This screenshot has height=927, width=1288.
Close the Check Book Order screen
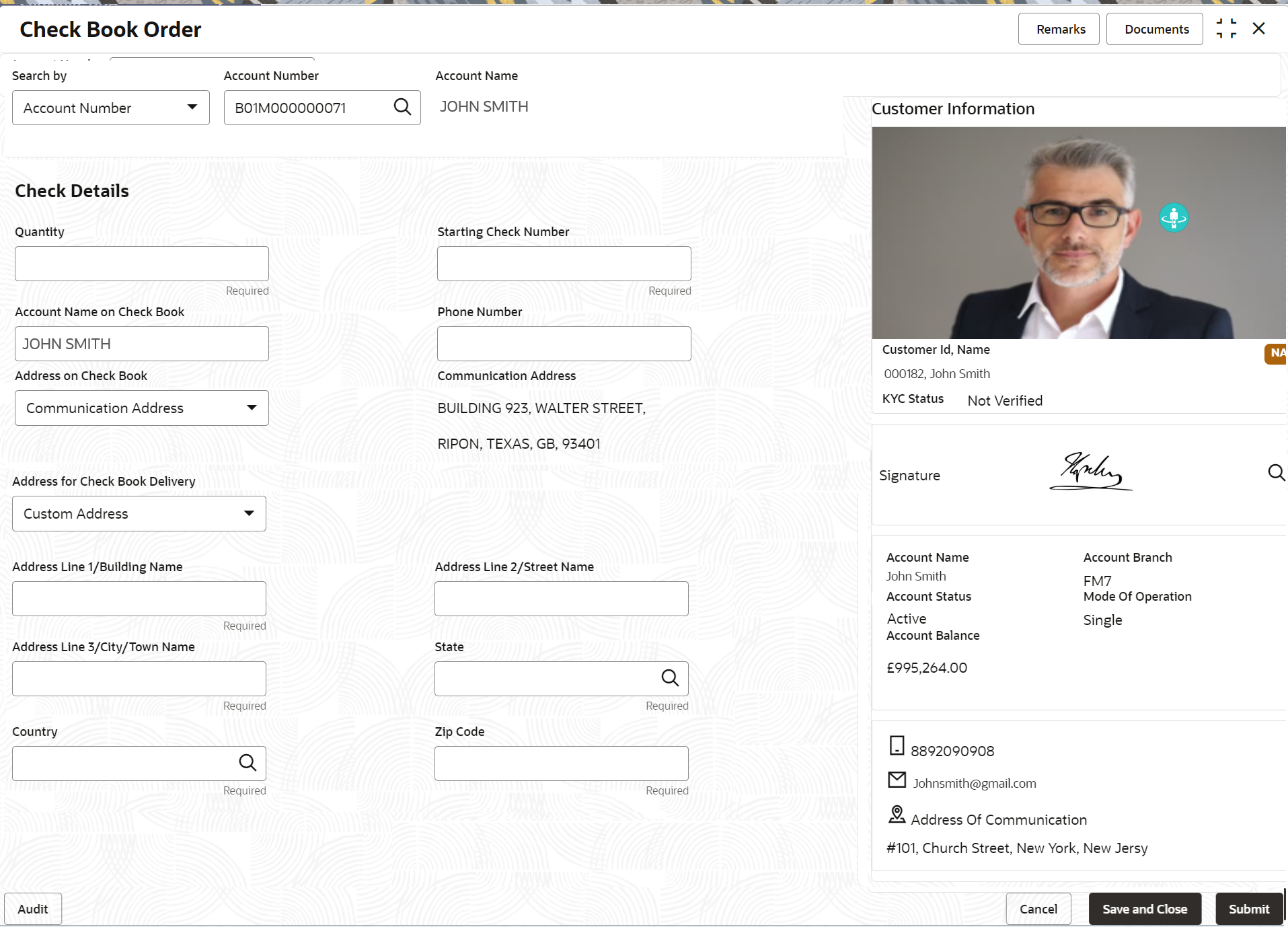[1259, 28]
